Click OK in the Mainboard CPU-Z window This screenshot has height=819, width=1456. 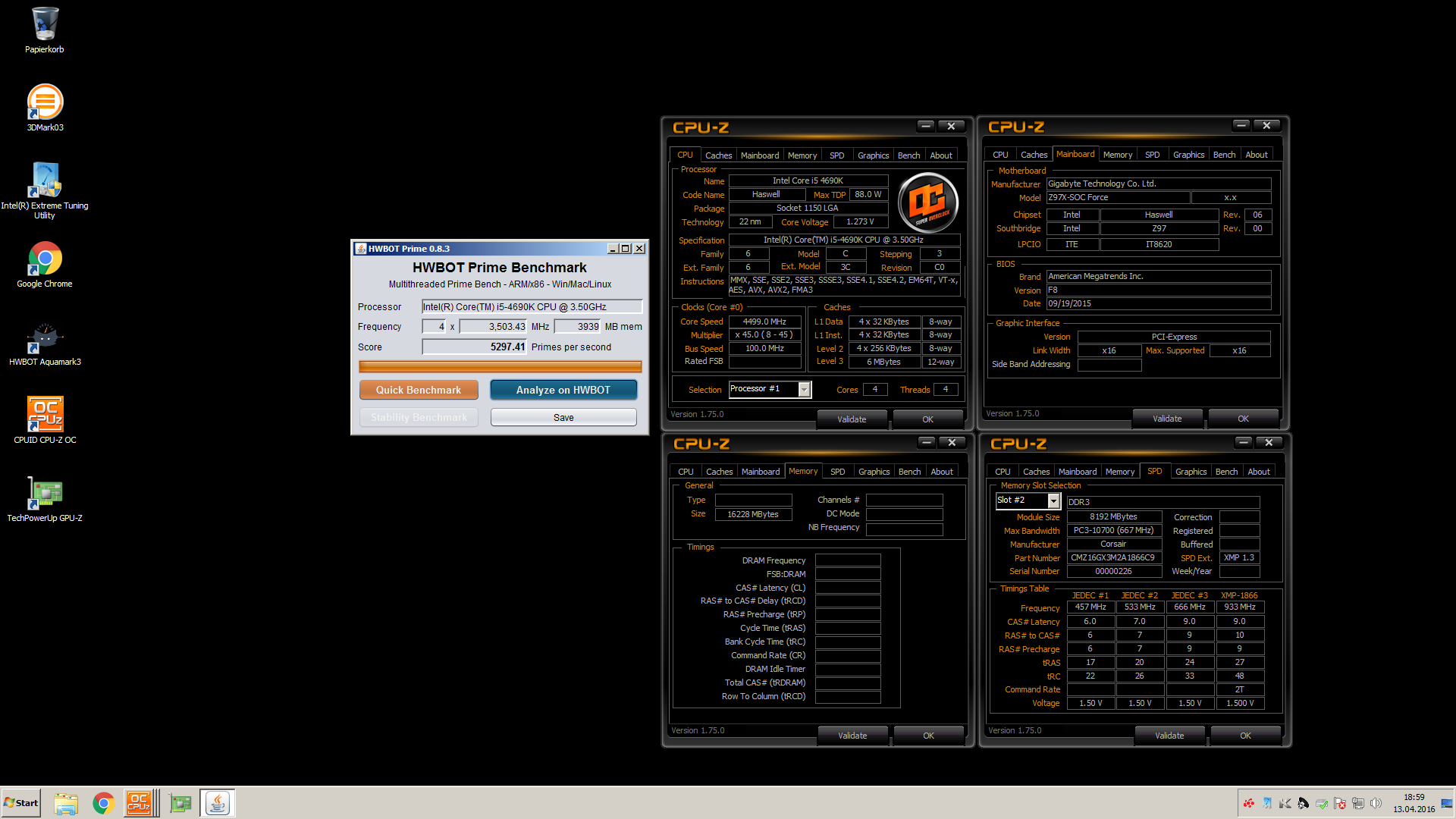(x=1243, y=418)
